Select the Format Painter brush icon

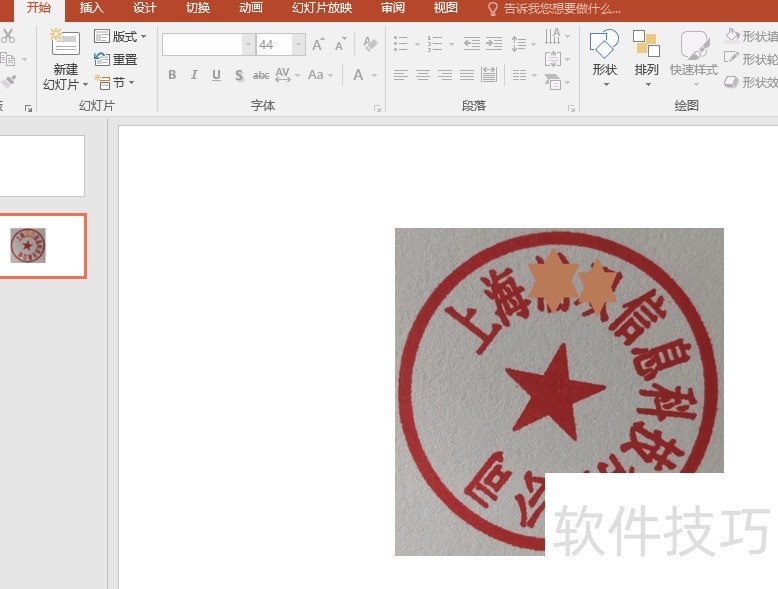pos(8,81)
